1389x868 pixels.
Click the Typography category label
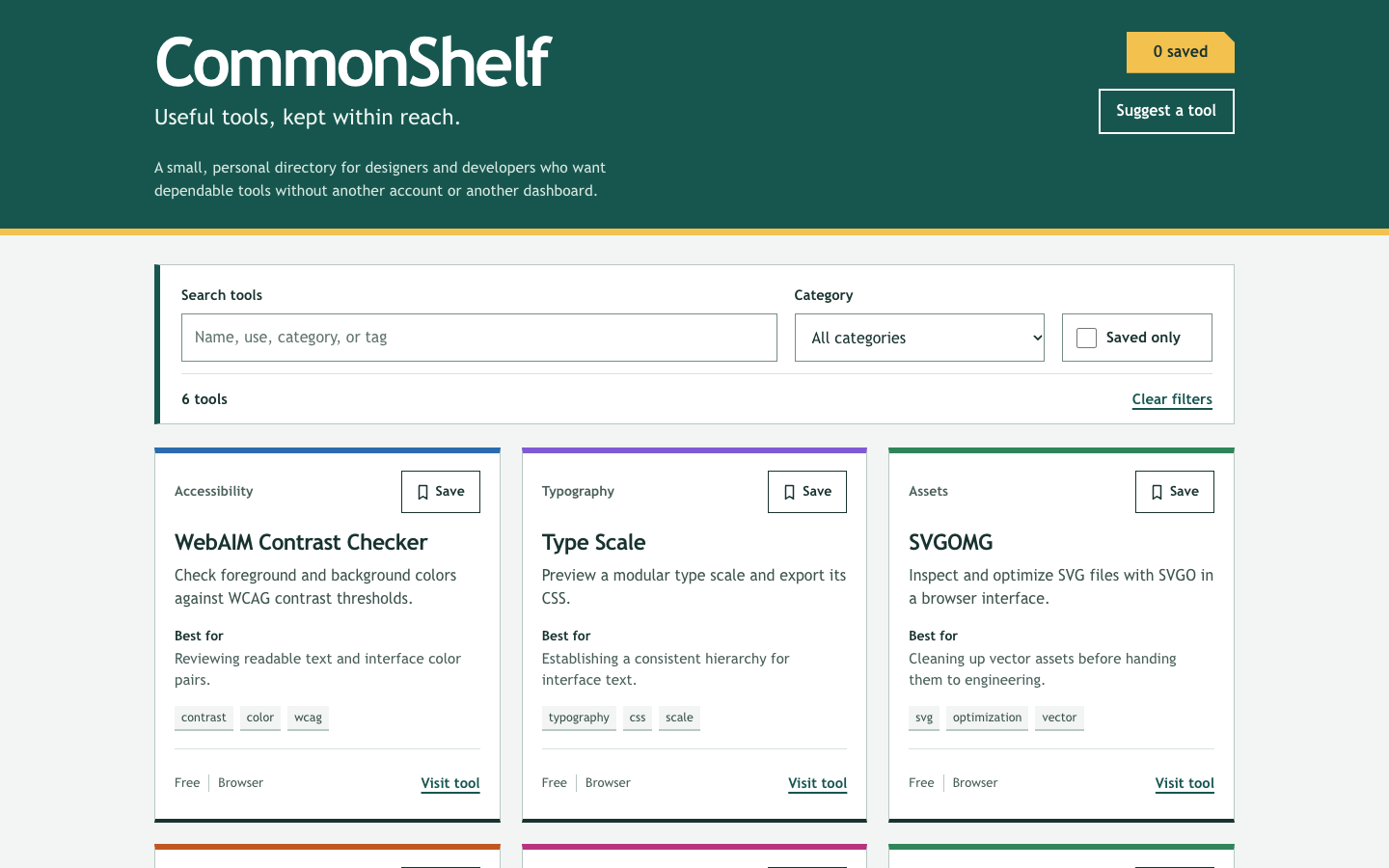(x=578, y=491)
